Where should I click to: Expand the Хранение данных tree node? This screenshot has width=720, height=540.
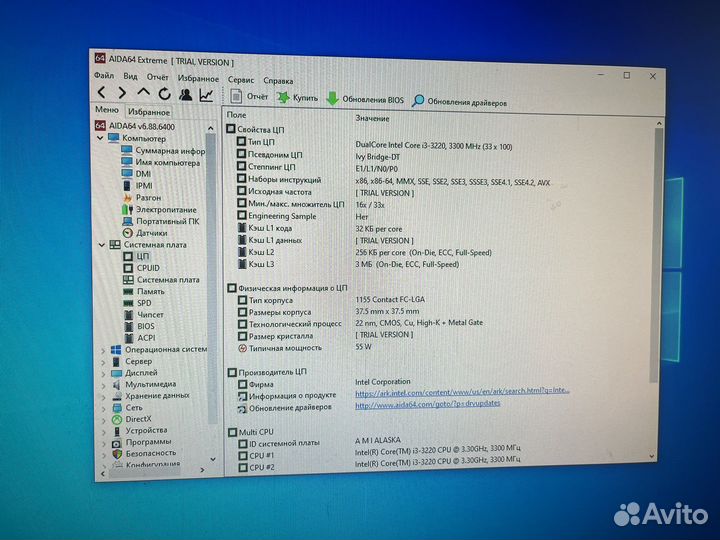[104, 397]
